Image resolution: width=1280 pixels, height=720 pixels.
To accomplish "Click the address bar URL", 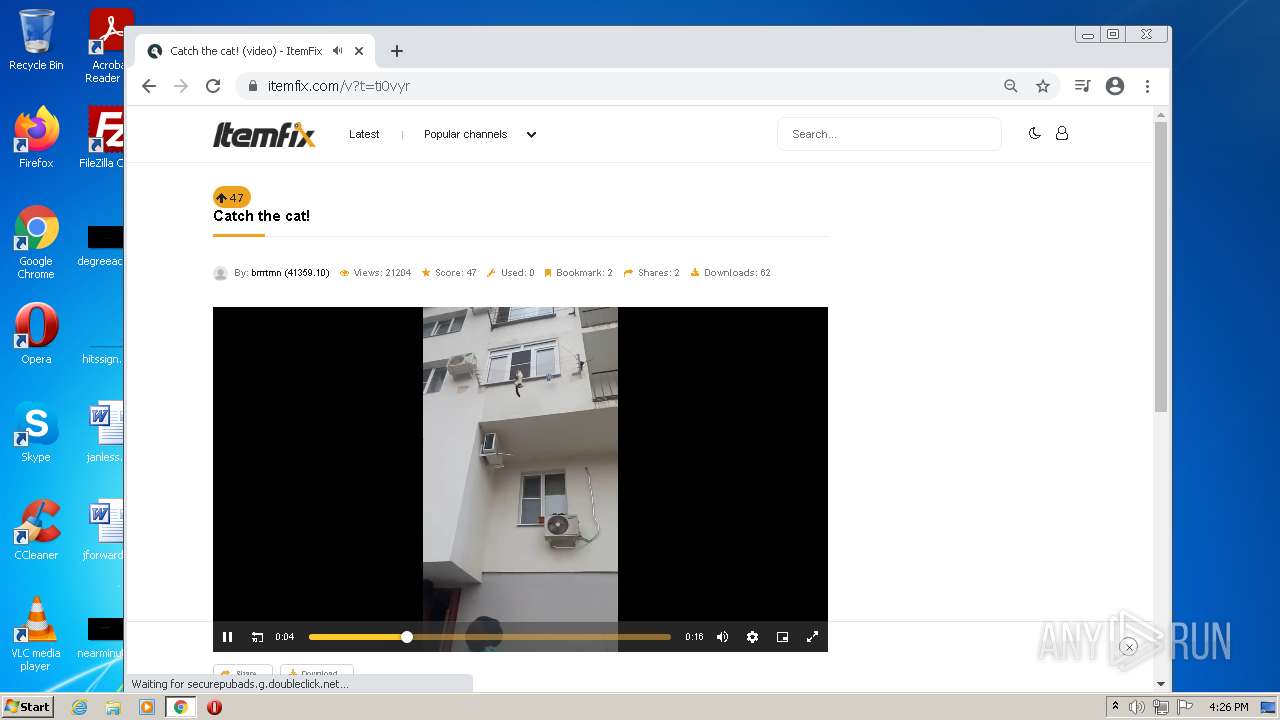I will coord(339,86).
